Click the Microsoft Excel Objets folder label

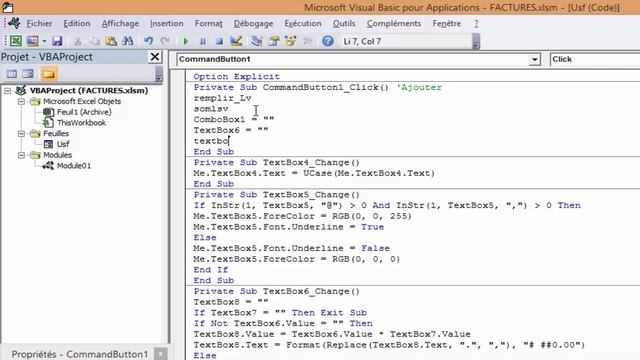pos(82,101)
